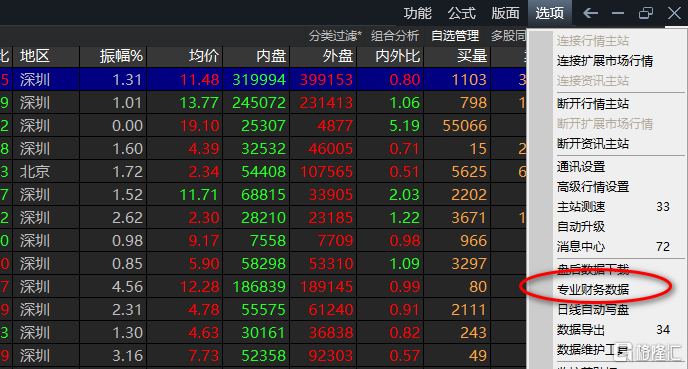Open 通讯设置 from the menu

tap(581, 167)
